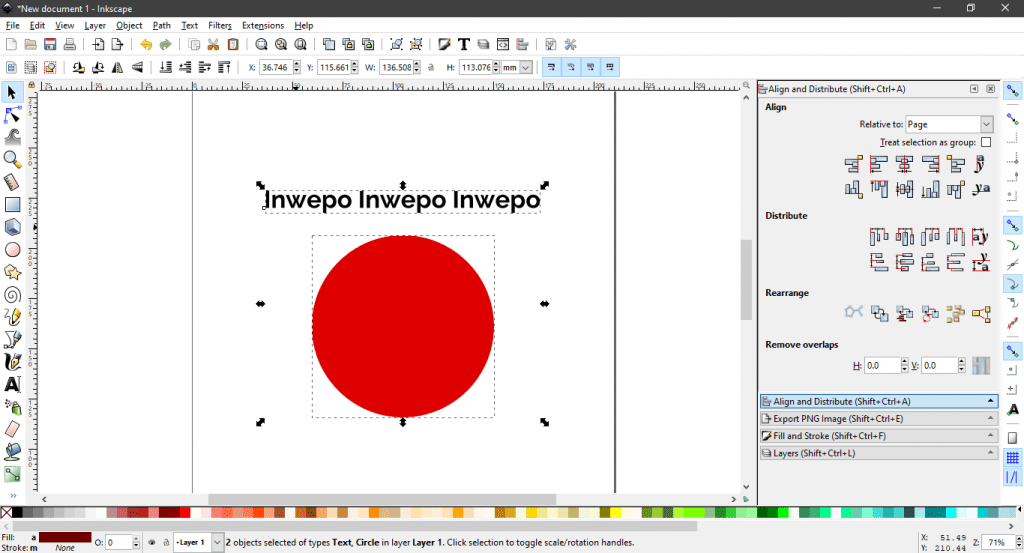Toggle the width/height lock icon
This screenshot has height=553, width=1024.
(431, 68)
